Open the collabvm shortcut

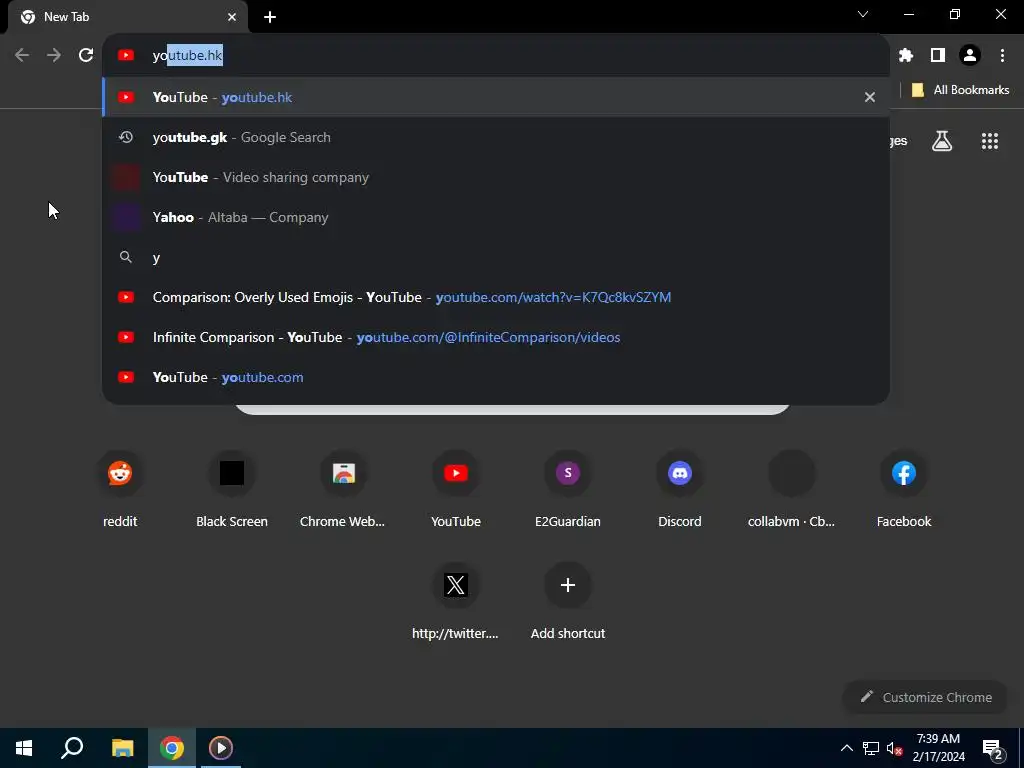[792, 487]
